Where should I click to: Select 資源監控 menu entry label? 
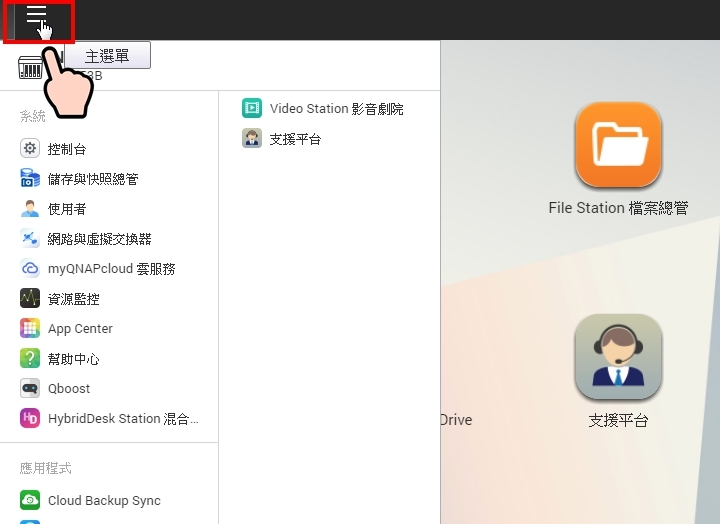point(73,299)
